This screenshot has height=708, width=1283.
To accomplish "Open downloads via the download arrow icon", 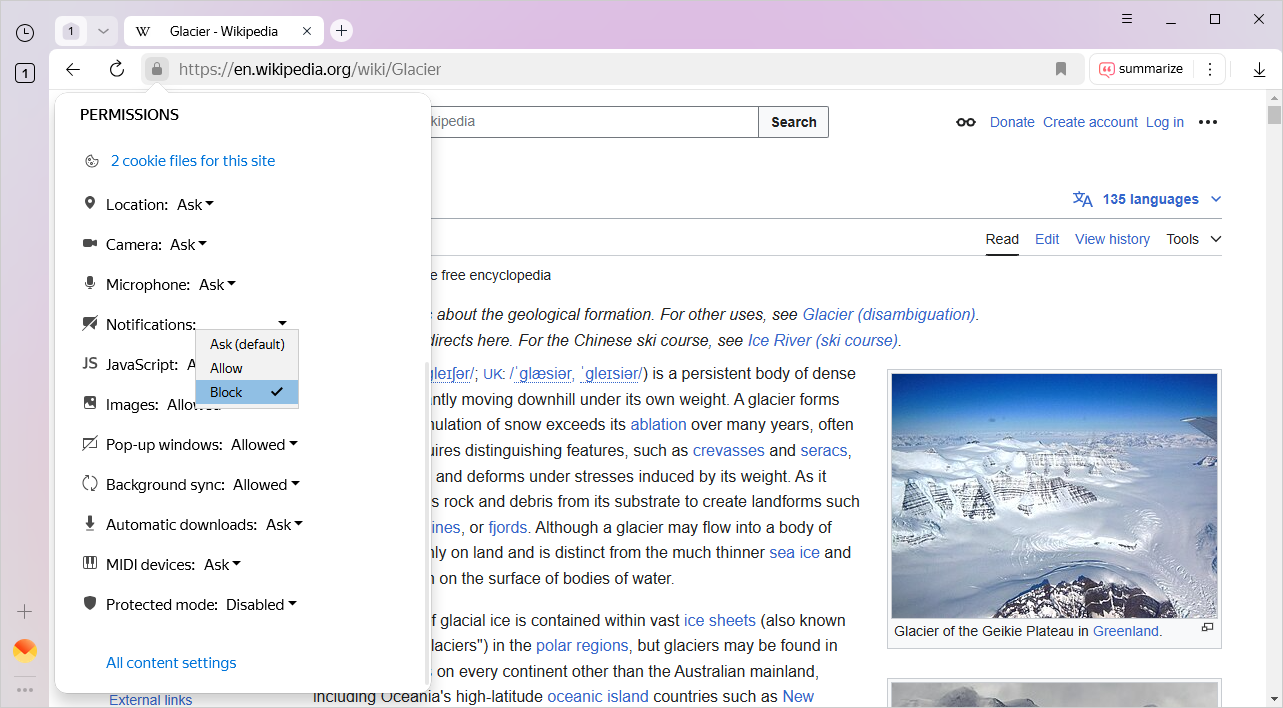I will pyautogui.click(x=1259, y=69).
